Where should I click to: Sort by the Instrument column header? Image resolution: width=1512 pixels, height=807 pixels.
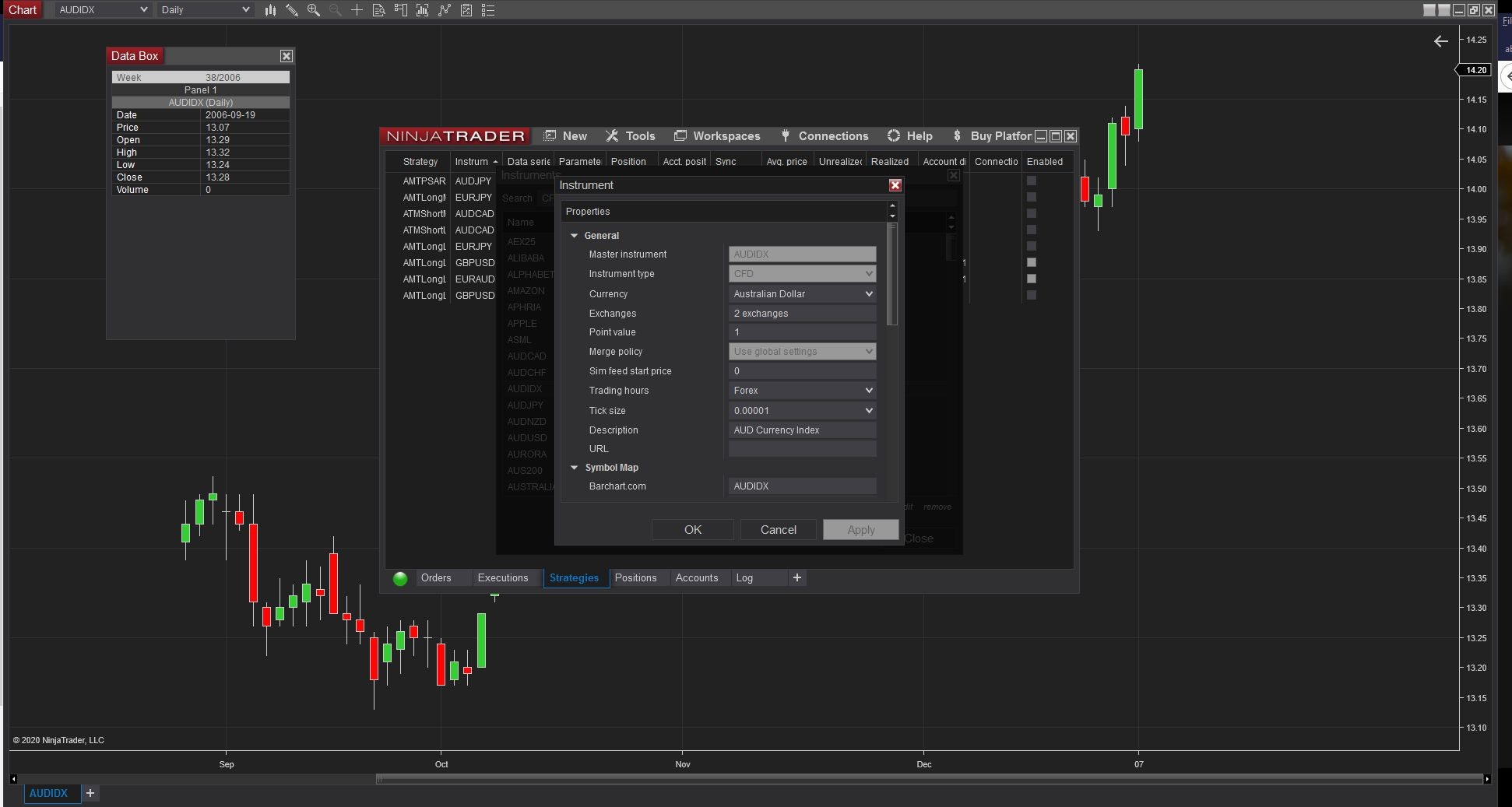point(475,162)
